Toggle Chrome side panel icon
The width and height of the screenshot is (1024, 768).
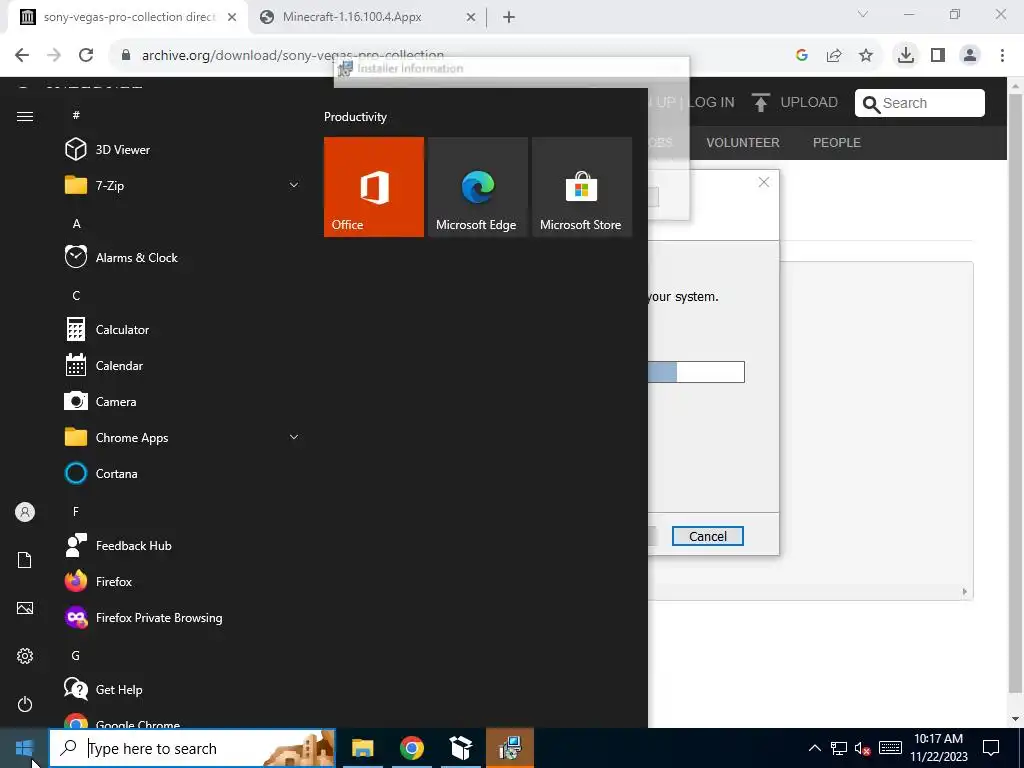point(938,55)
